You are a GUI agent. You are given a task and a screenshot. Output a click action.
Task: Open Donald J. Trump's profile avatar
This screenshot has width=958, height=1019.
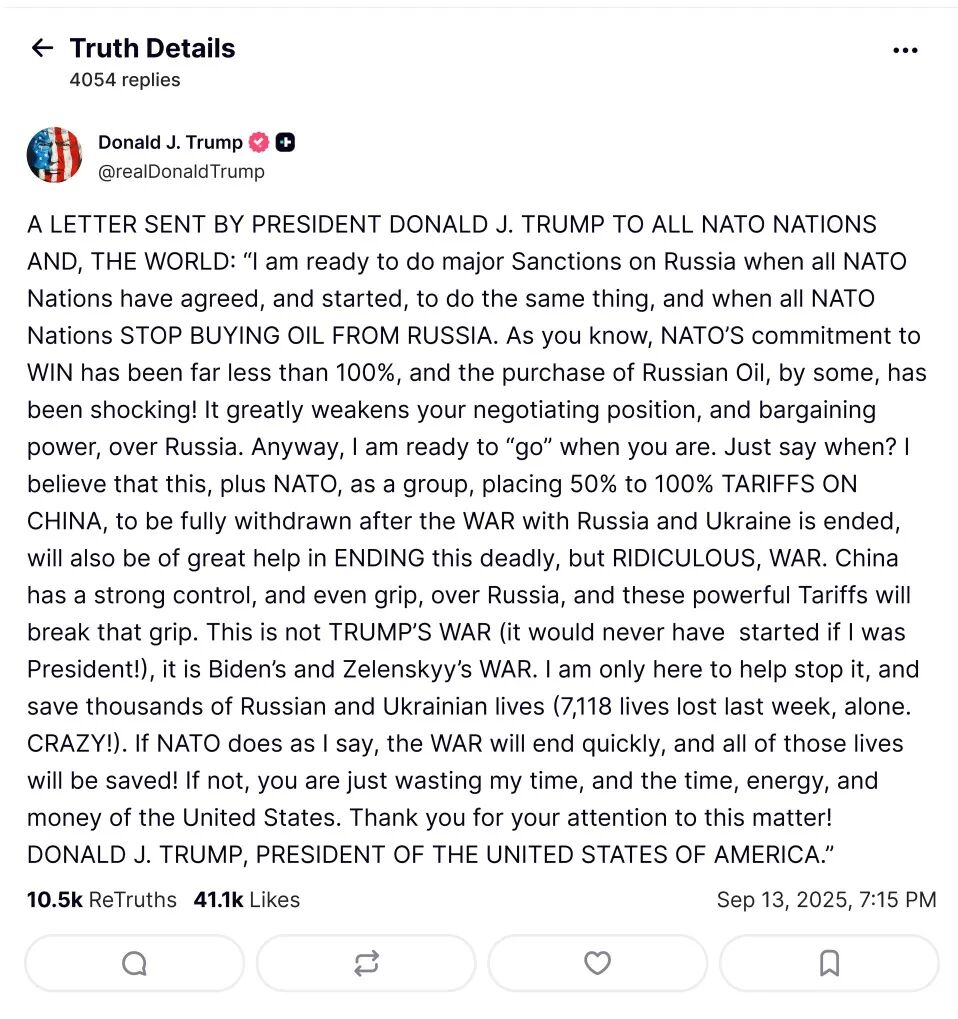click(x=55, y=155)
